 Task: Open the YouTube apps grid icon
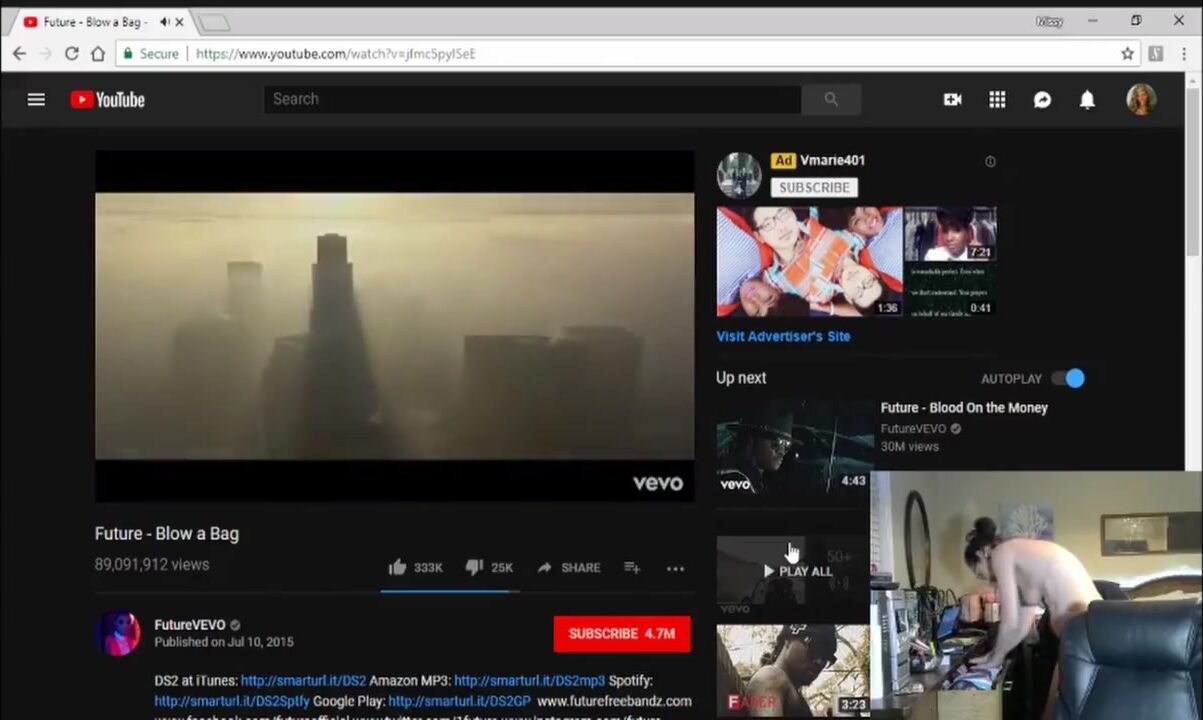click(997, 99)
